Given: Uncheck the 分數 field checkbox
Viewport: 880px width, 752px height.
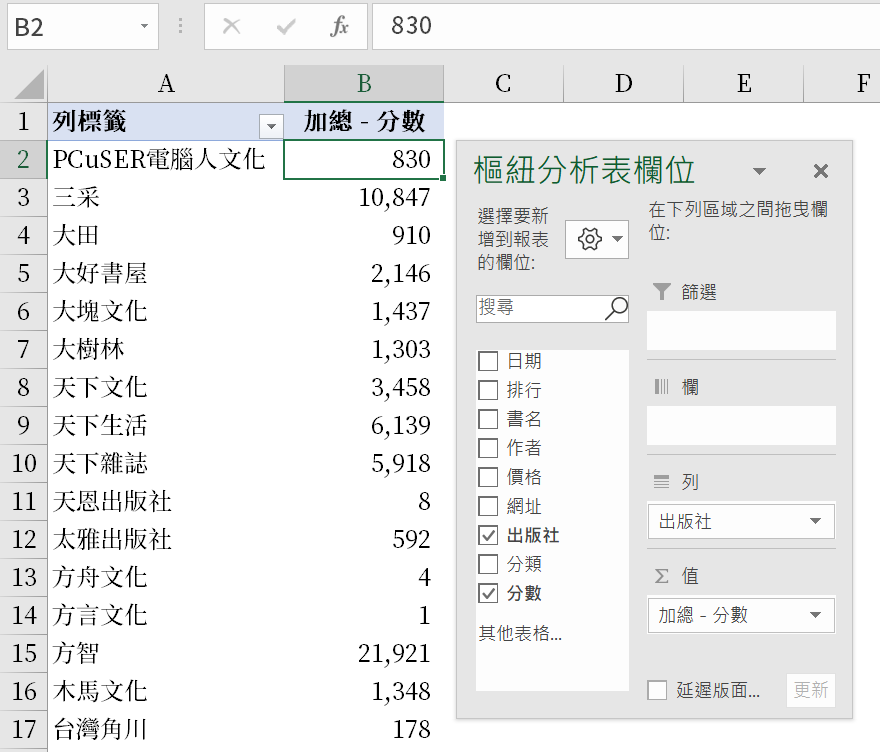Looking at the screenshot, I should tap(488, 593).
